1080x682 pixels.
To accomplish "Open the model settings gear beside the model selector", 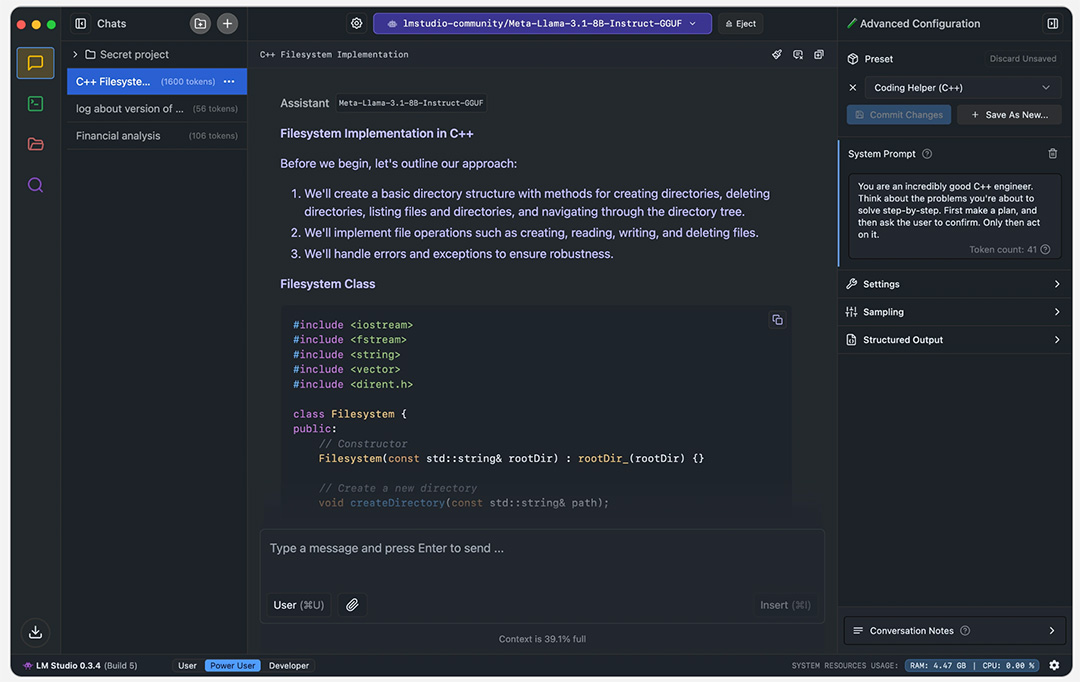I will click(356, 23).
